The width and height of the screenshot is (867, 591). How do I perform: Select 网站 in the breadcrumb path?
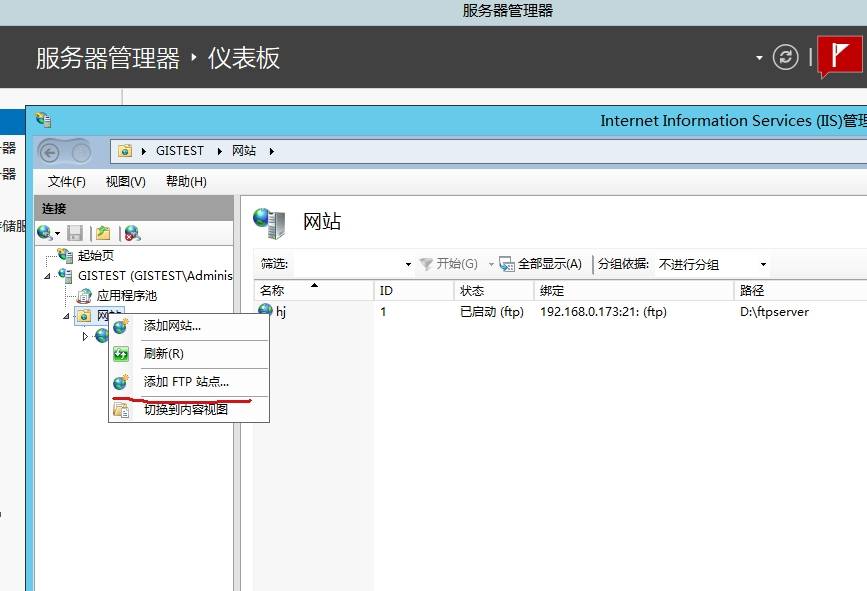pyautogui.click(x=244, y=151)
